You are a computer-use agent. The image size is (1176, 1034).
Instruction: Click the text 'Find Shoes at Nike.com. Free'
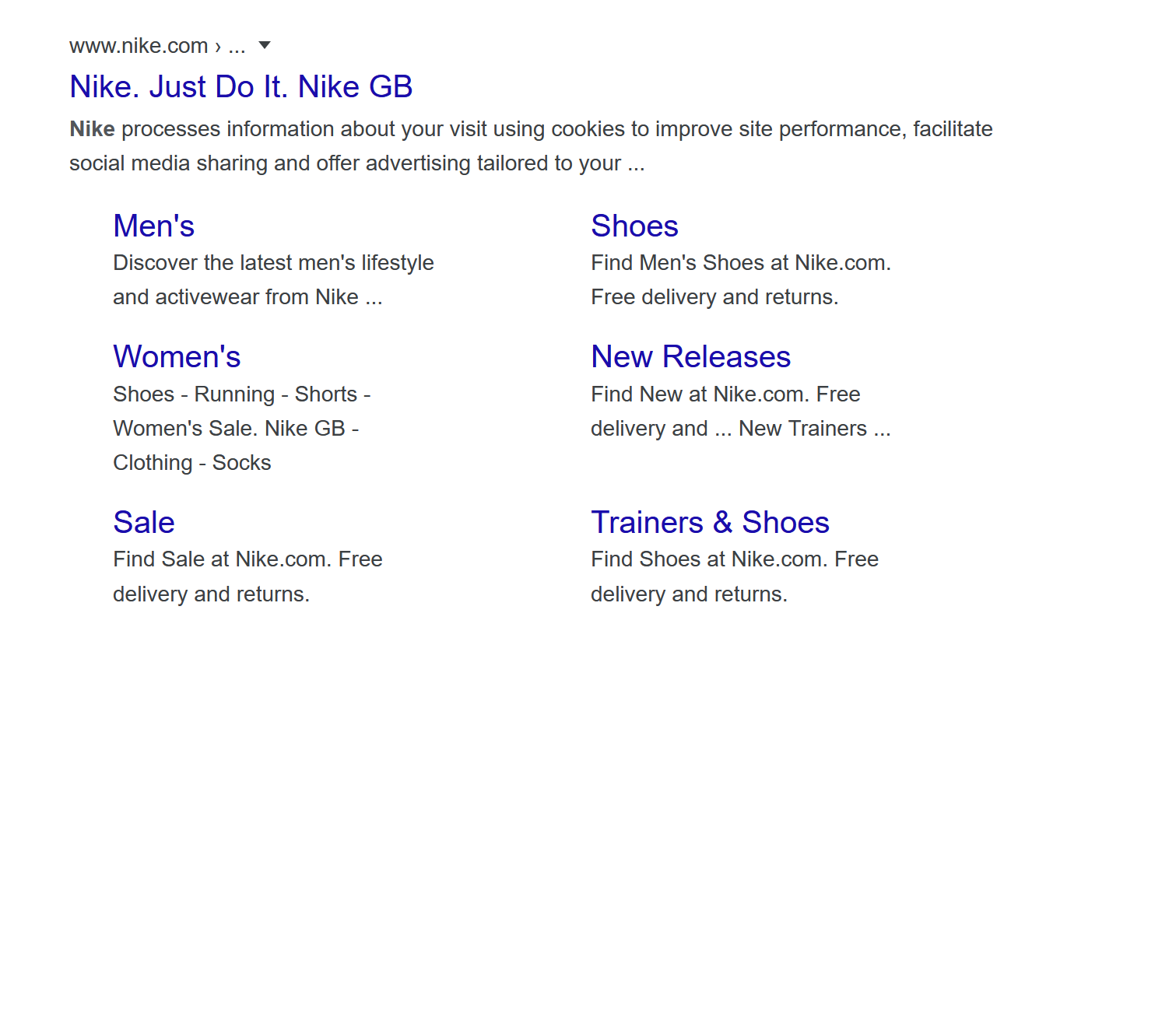[x=735, y=559]
